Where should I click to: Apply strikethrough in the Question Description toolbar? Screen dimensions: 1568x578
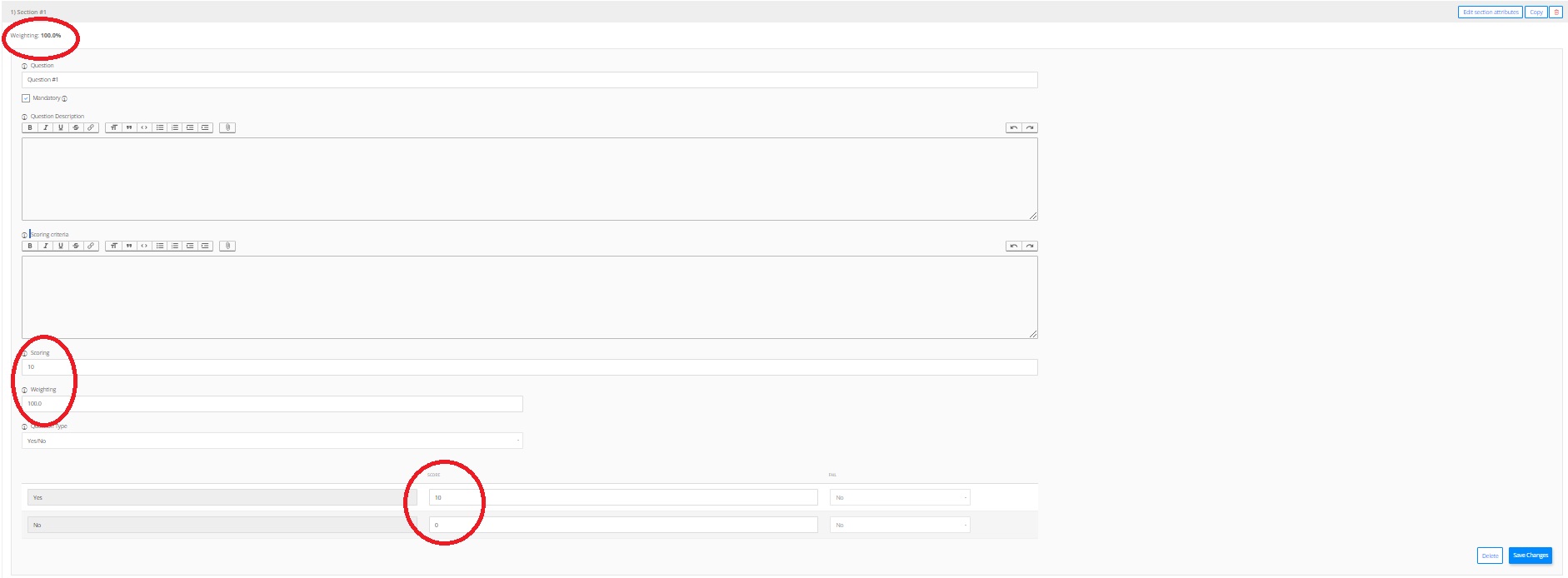76,127
